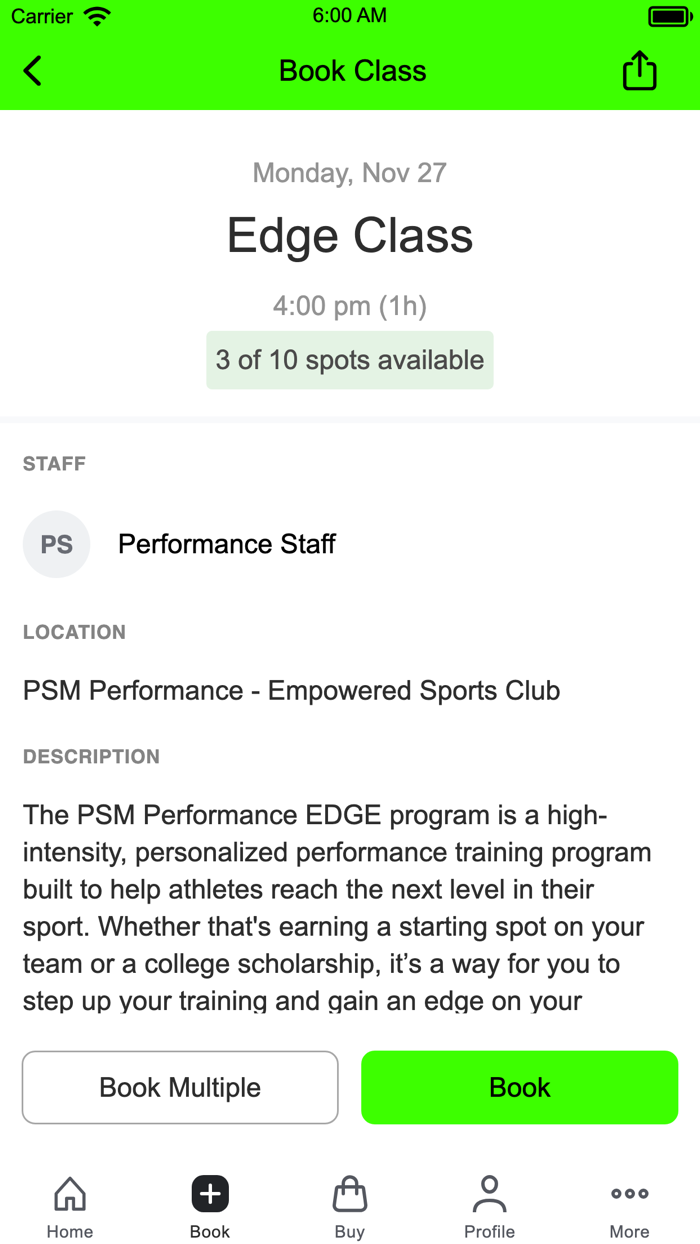Image resolution: width=700 pixels, height=1244 pixels.
Task: Tap the back chevron in the top bar
Action: pyautogui.click(x=31, y=70)
